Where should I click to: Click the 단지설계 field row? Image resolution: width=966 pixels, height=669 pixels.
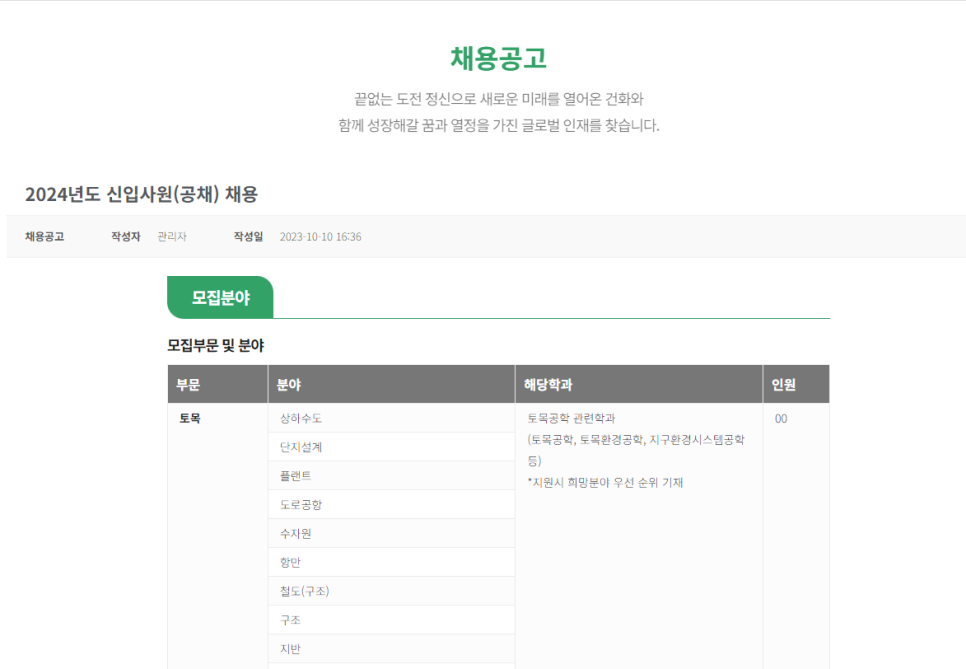(x=392, y=447)
